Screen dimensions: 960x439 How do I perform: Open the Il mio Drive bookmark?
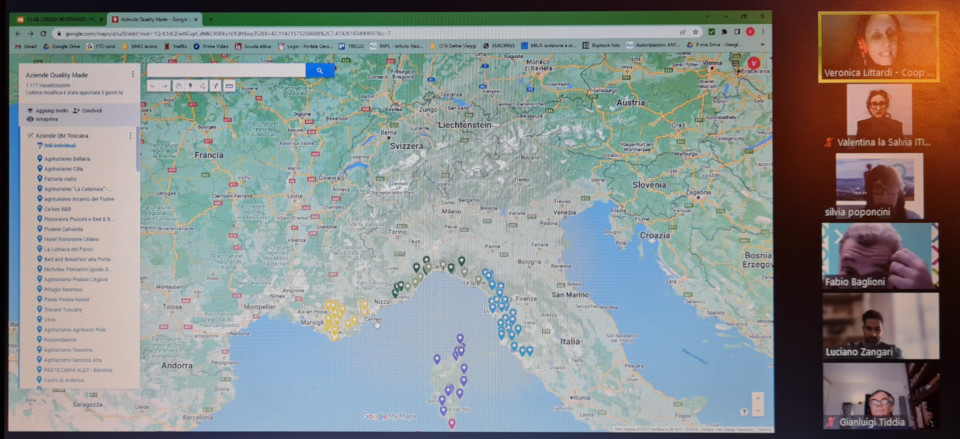point(713,45)
